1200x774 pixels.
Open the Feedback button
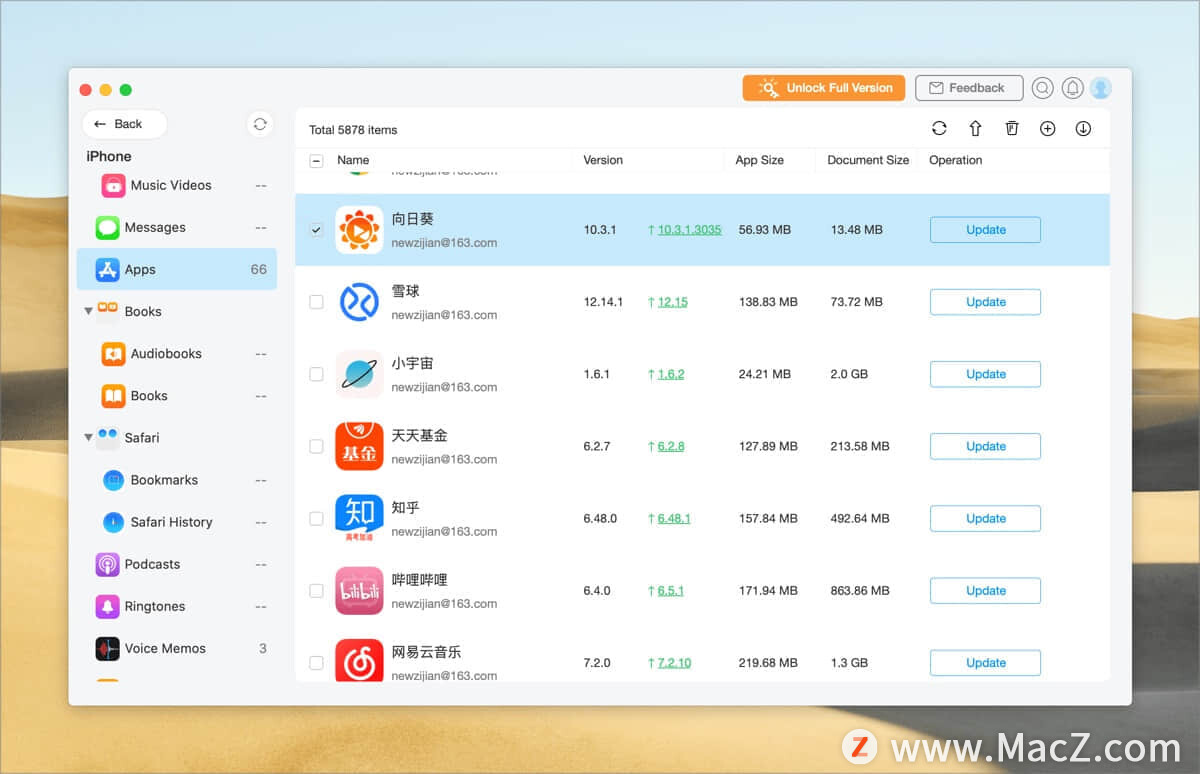point(969,88)
